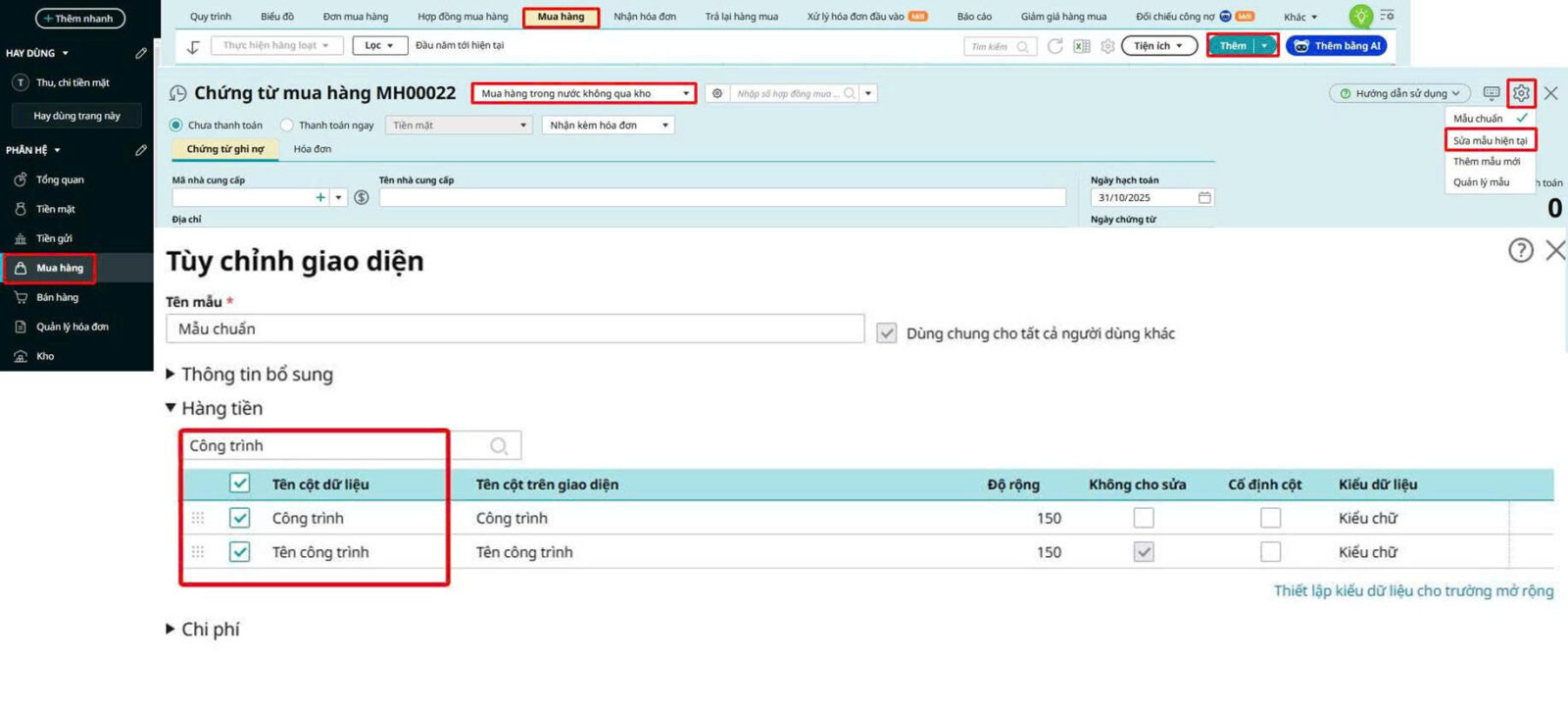
Task: Click the Tên mẫu input field
Action: pos(514,329)
